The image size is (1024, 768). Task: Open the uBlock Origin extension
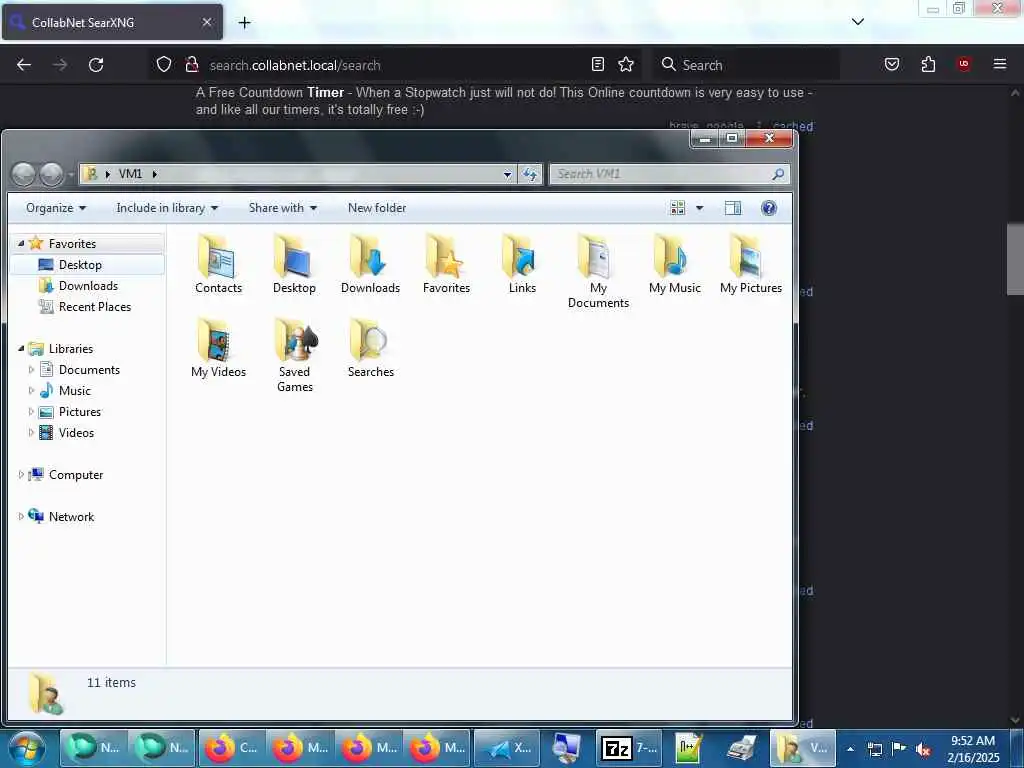(964, 64)
